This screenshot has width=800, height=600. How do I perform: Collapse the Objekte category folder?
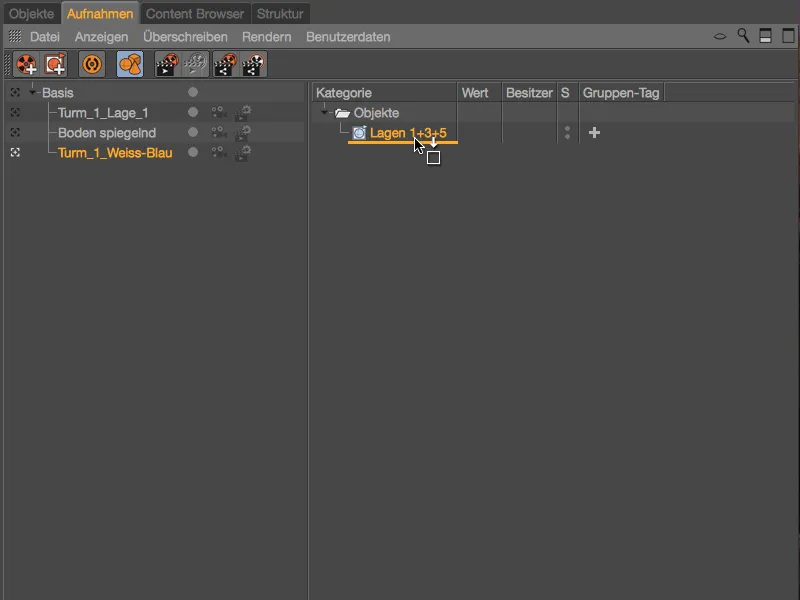[x=324, y=112]
